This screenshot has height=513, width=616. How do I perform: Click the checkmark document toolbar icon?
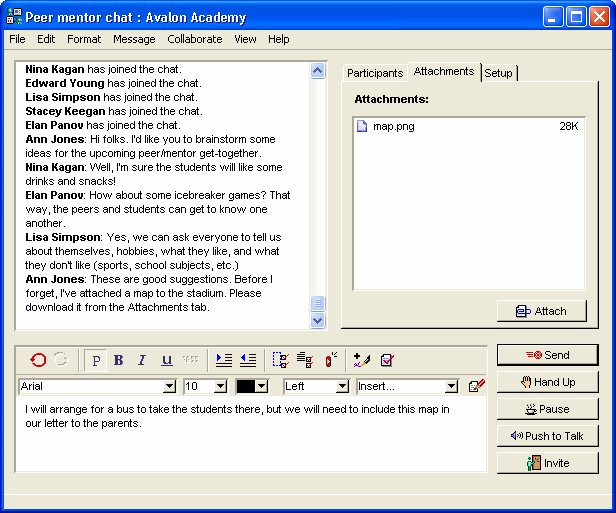point(387,360)
